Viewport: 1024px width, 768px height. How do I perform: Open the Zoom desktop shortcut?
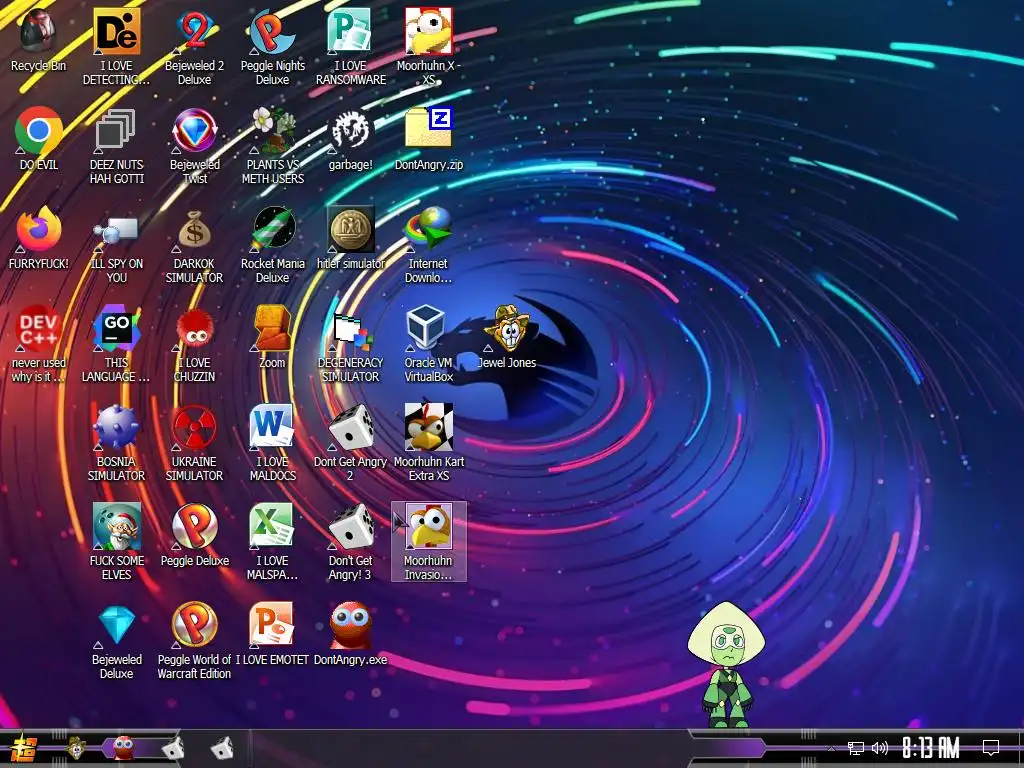click(272, 337)
